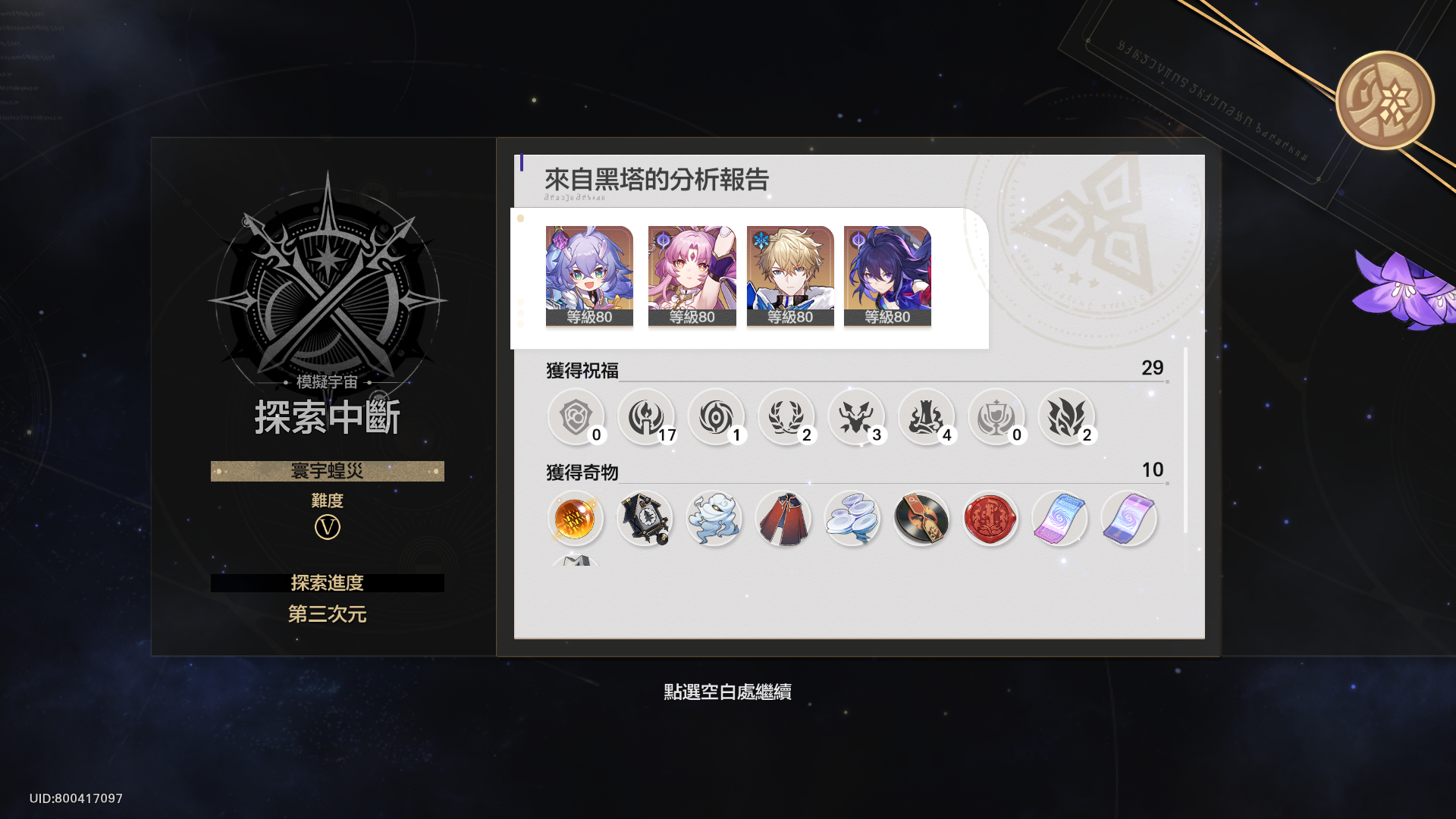Viewport: 1456px width, 819px height.
Task: Click the white ghost cloud curio
Action: point(714,519)
